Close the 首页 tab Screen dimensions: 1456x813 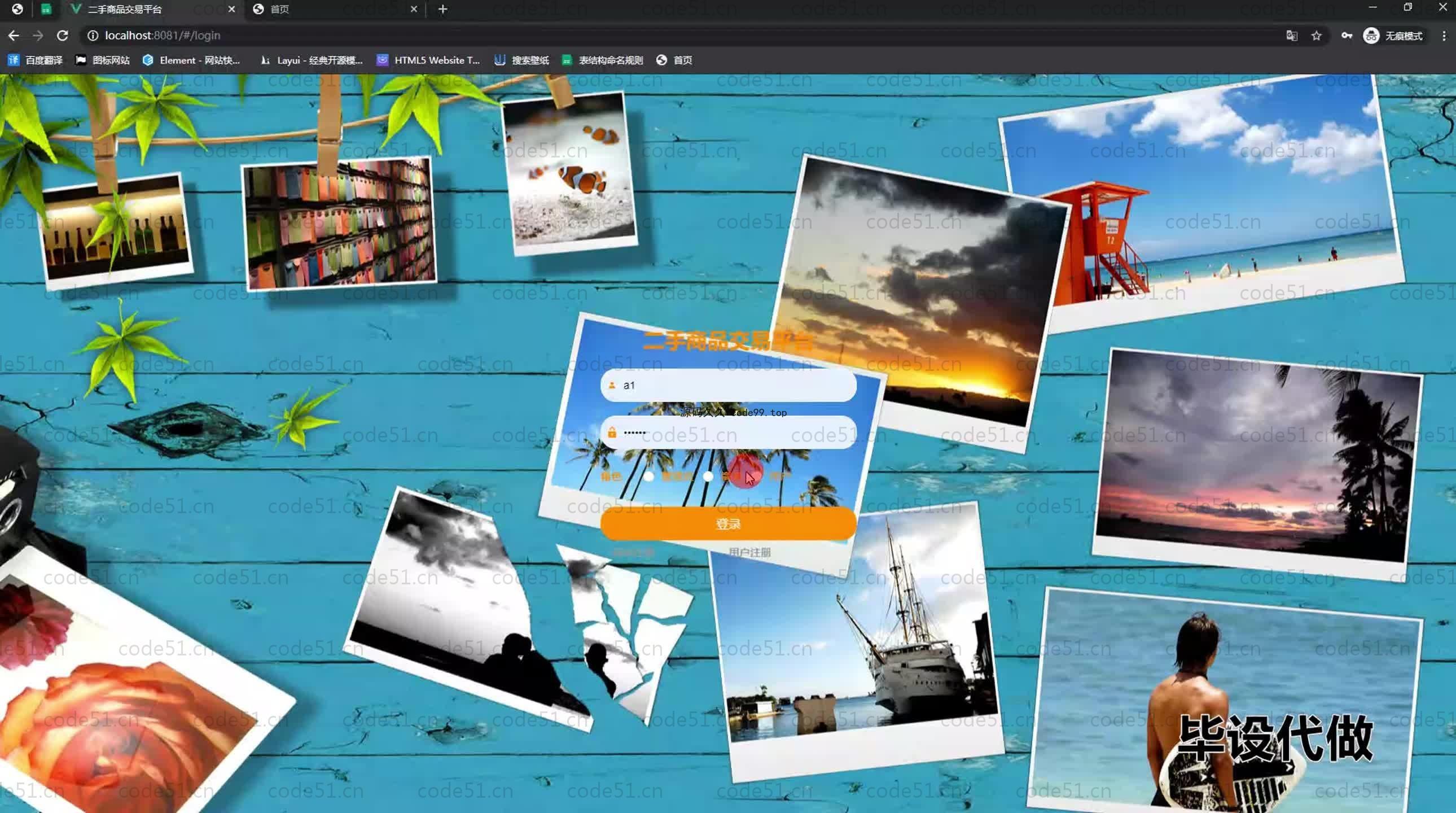(x=414, y=9)
